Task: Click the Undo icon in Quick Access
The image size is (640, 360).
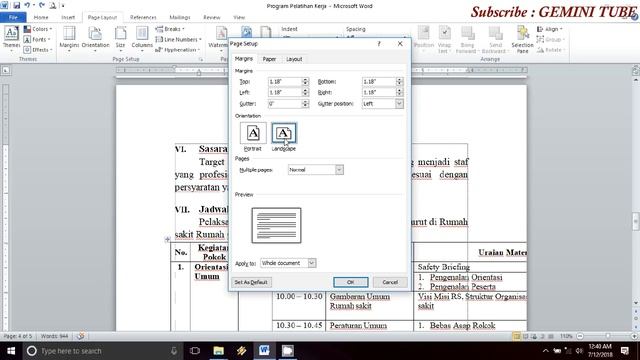Action: click(x=27, y=5)
